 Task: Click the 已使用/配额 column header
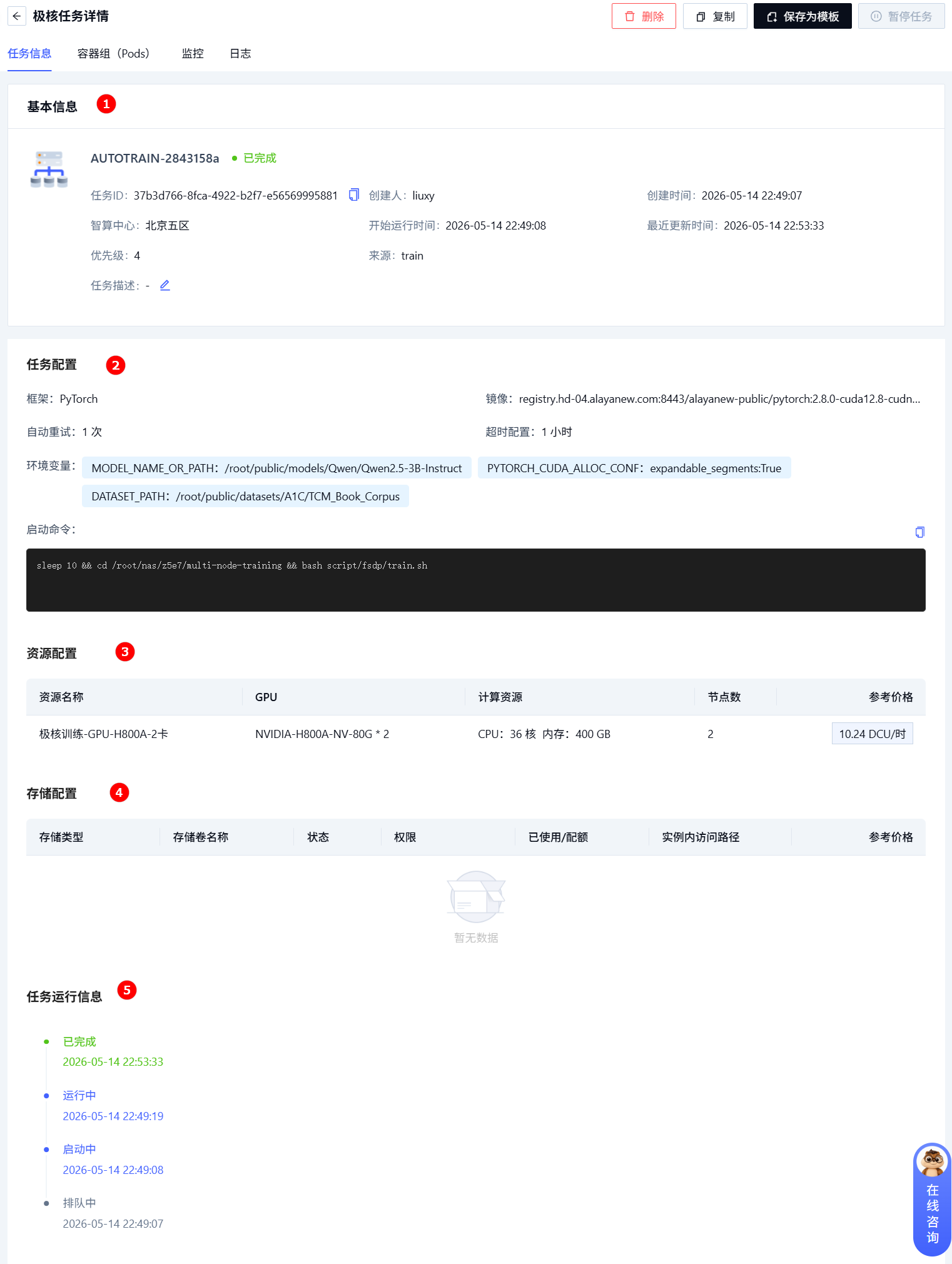point(558,837)
